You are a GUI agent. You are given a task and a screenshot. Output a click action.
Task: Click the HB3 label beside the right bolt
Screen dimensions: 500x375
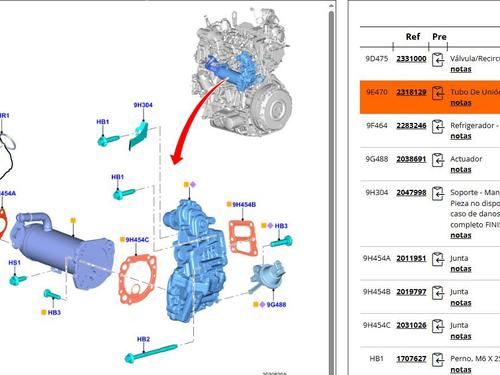[281, 226]
